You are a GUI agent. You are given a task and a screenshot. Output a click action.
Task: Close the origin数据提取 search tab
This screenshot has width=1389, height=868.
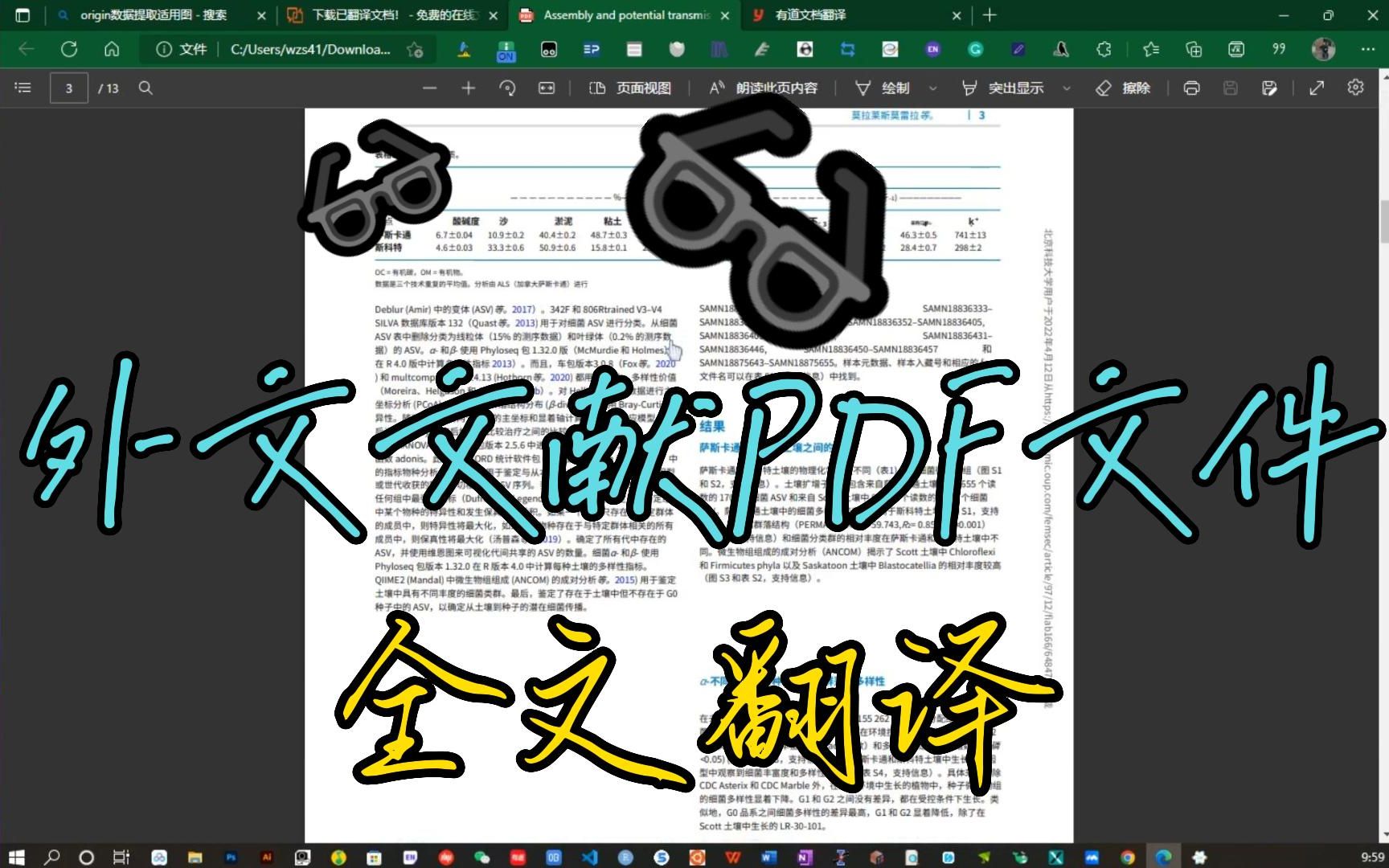pos(261,15)
